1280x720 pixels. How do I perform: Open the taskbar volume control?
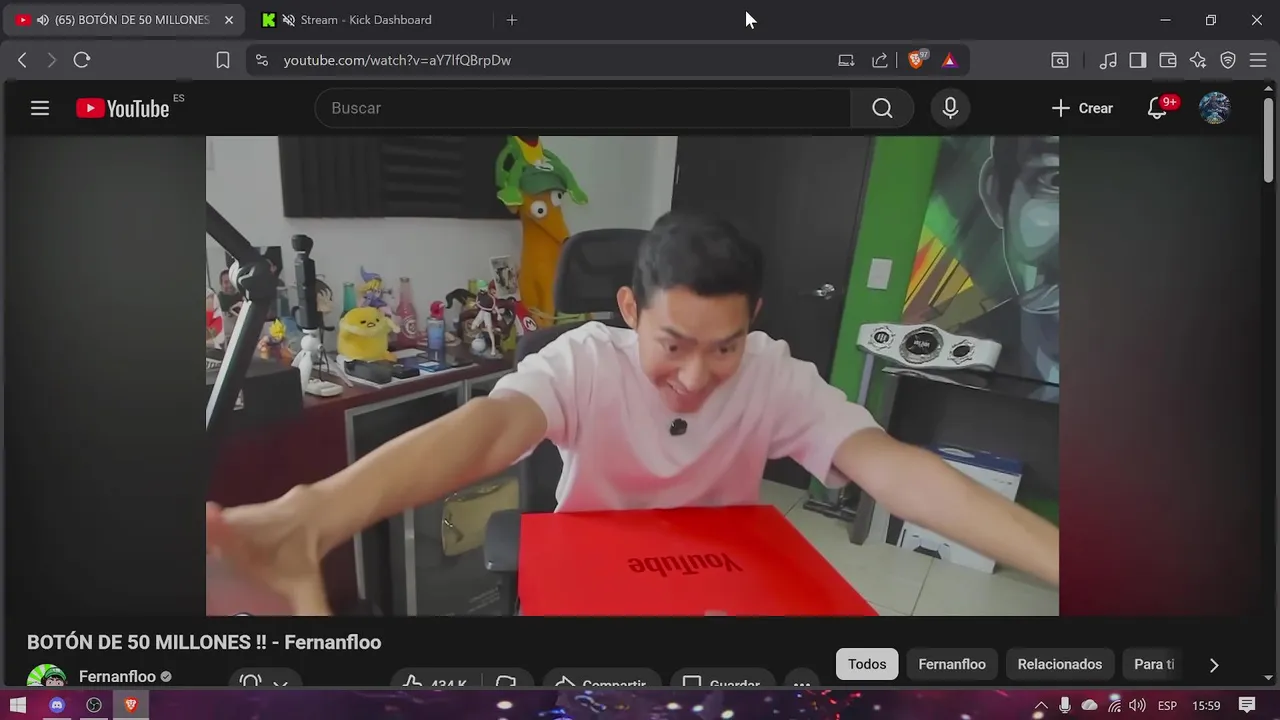click(x=1137, y=705)
